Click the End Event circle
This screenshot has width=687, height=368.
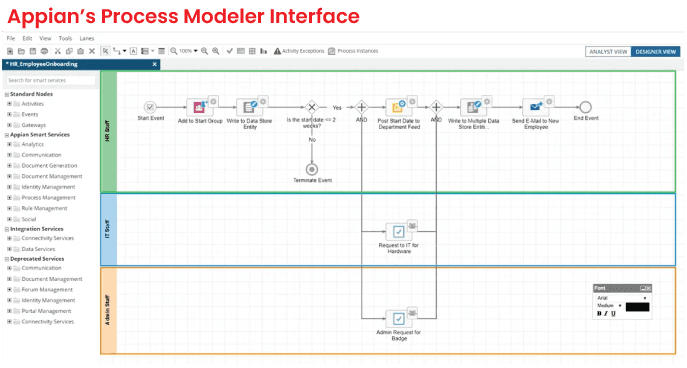click(x=586, y=107)
